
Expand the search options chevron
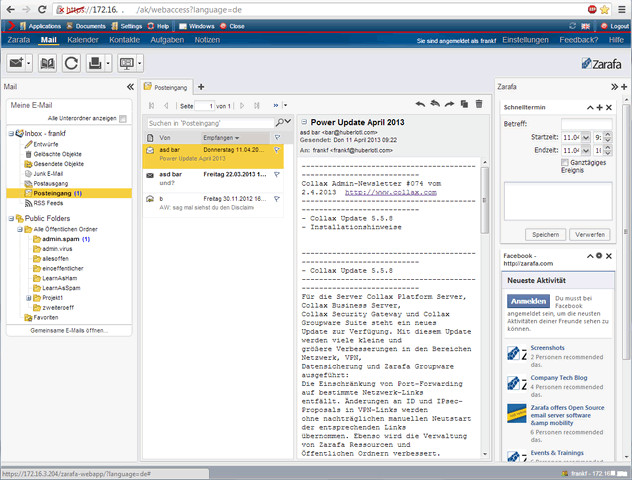(x=288, y=121)
